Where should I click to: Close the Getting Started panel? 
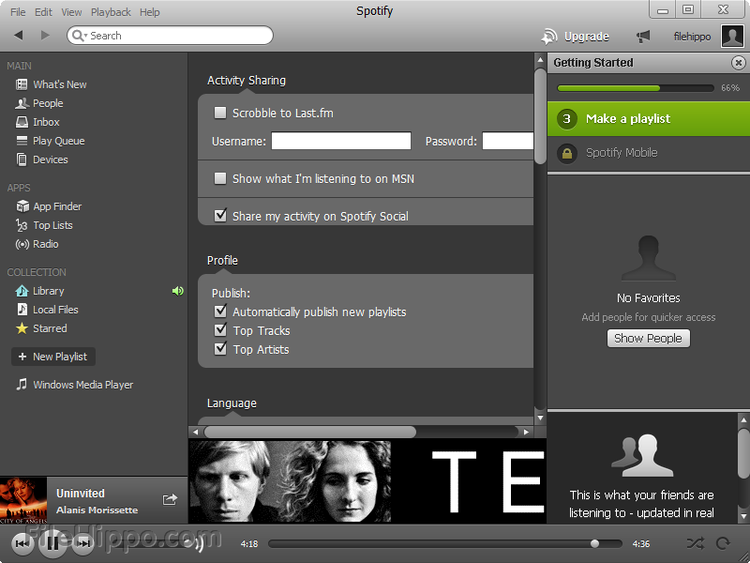click(738, 63)
